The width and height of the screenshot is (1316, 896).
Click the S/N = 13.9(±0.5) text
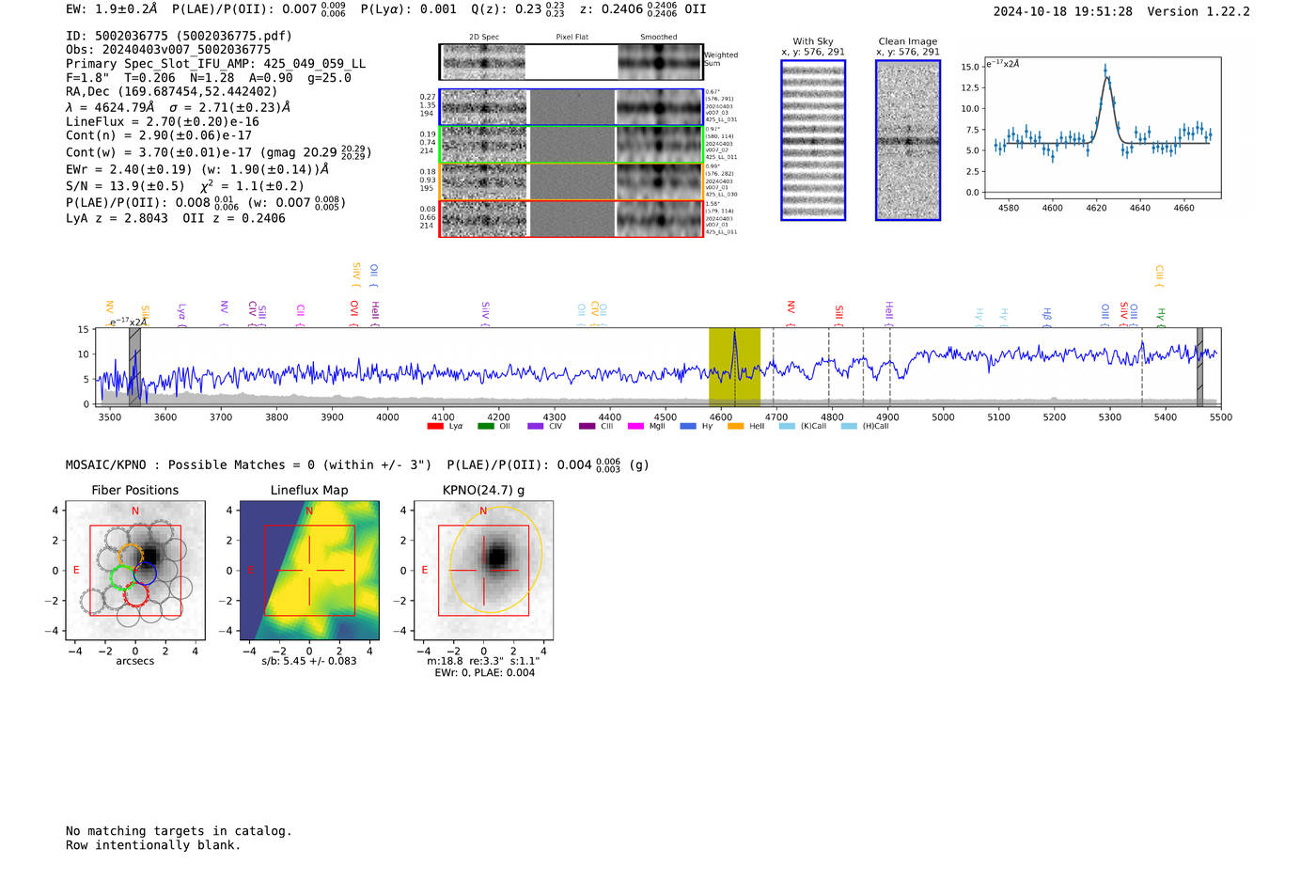point(125,186)
